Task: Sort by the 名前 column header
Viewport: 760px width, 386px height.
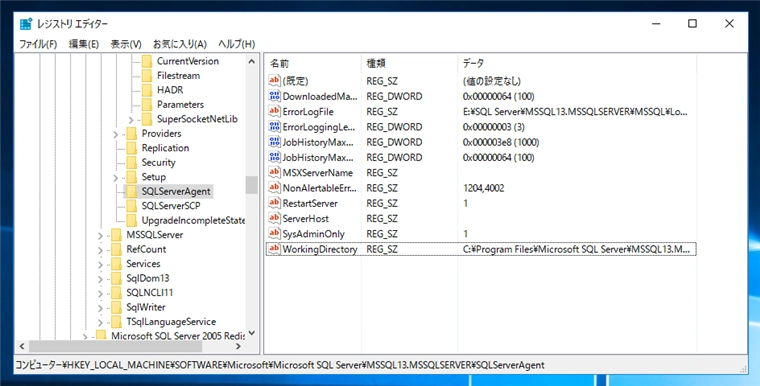Action: coord(313,63)
